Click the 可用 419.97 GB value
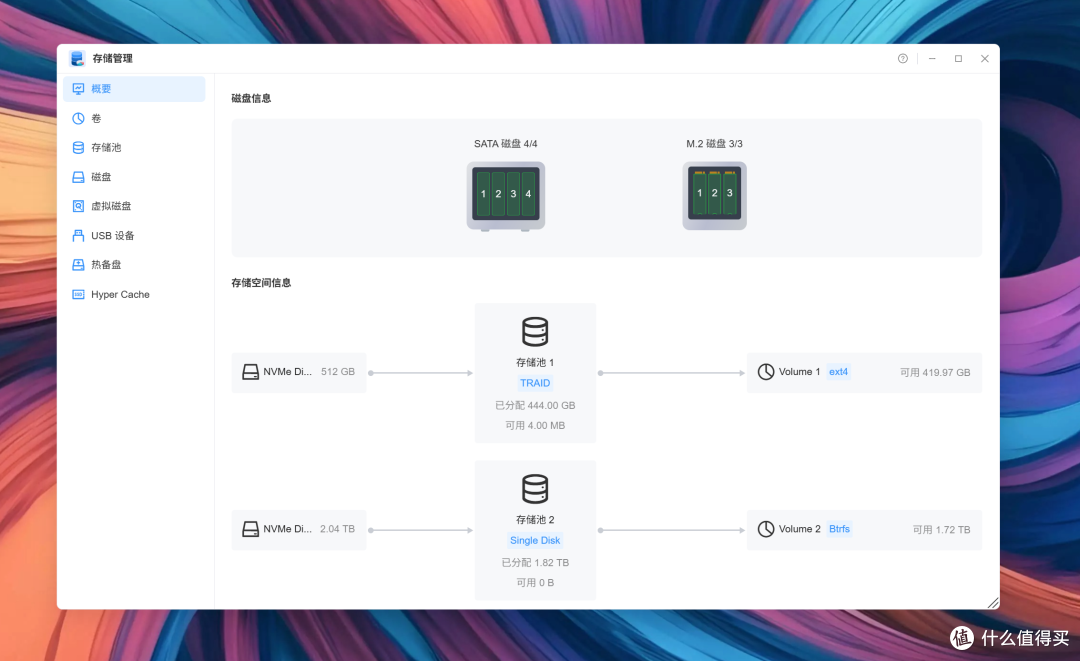 click(x=935, y=373)
